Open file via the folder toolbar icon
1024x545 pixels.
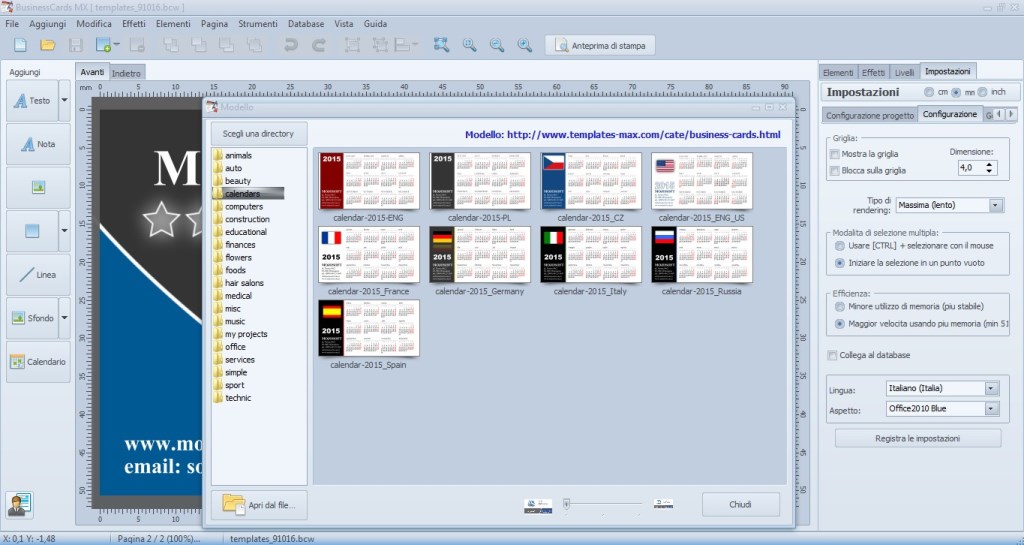pos(48,45)
